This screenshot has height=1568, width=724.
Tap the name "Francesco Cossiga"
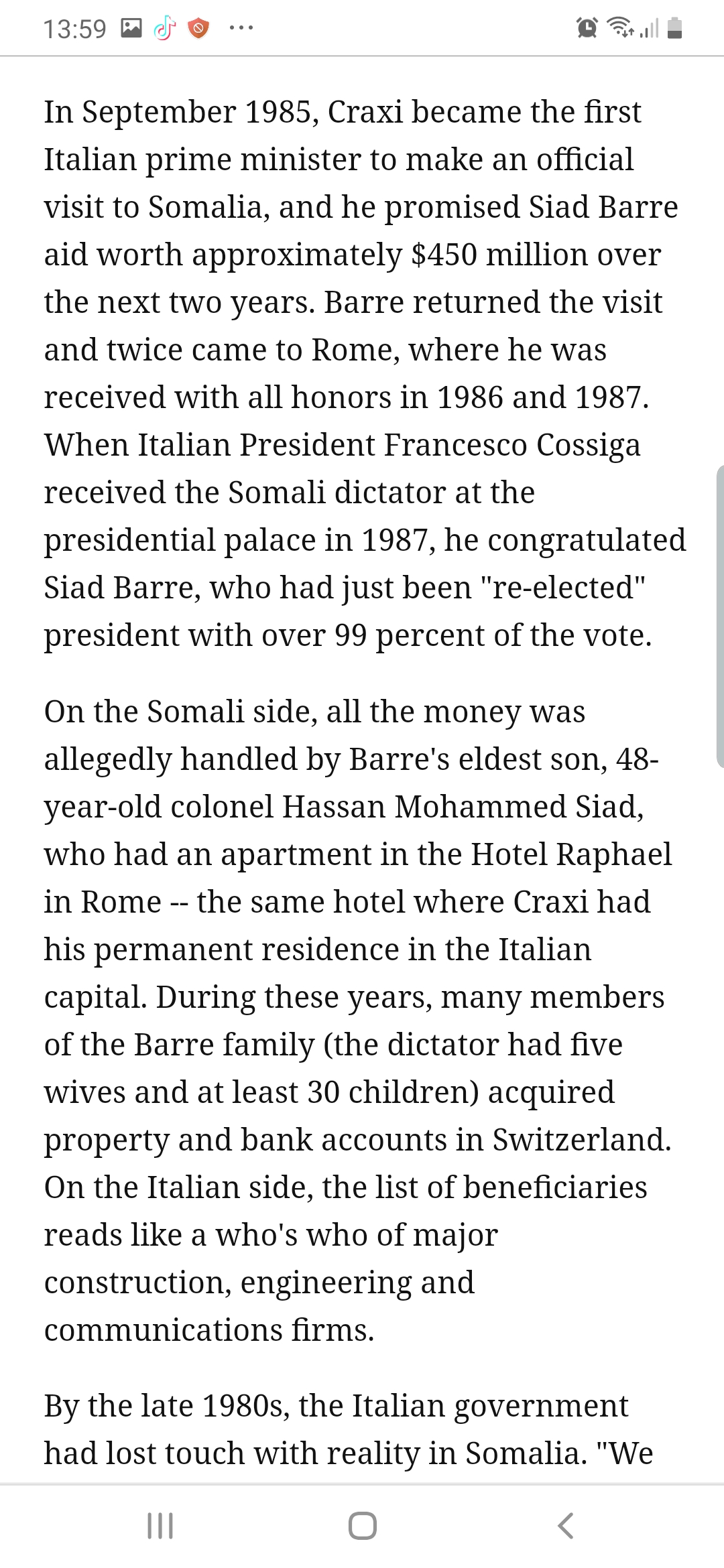coord(511,445)
